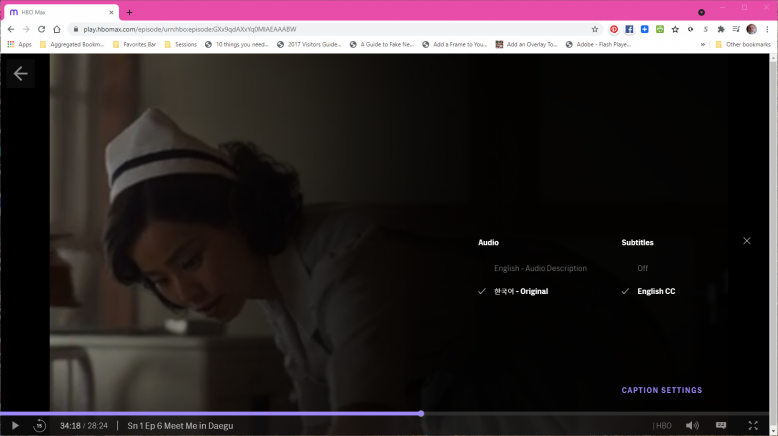Click the page vertical scrollbar
Viewport: 778px width, 436px height.
[773, 243]
